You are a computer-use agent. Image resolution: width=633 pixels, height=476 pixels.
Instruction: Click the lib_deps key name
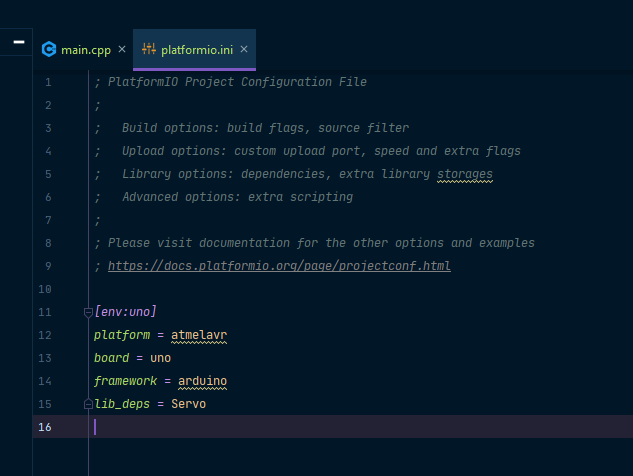pos(122,404)
